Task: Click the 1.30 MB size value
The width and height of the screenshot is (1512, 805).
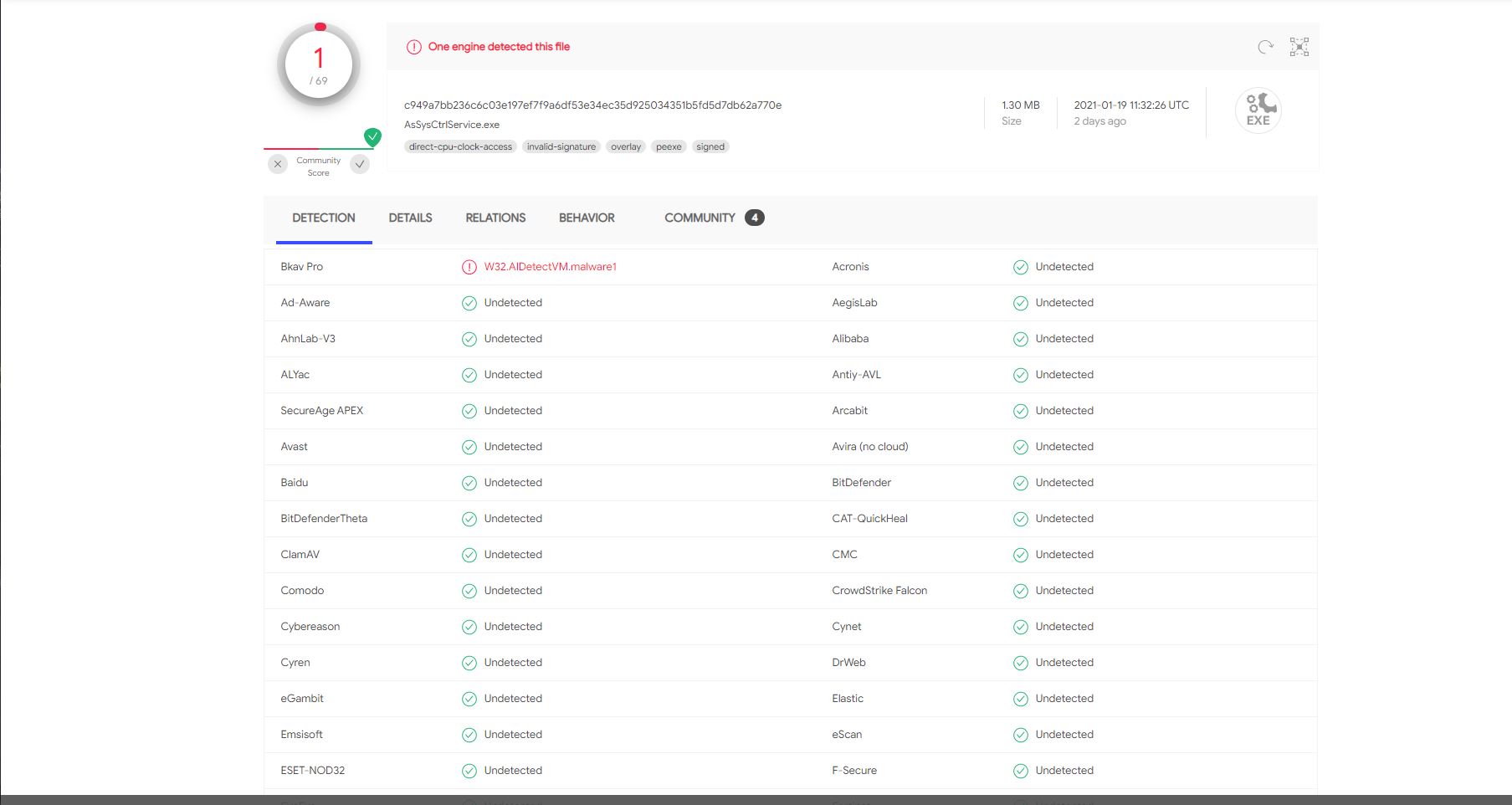Action: click(1021, 105)
